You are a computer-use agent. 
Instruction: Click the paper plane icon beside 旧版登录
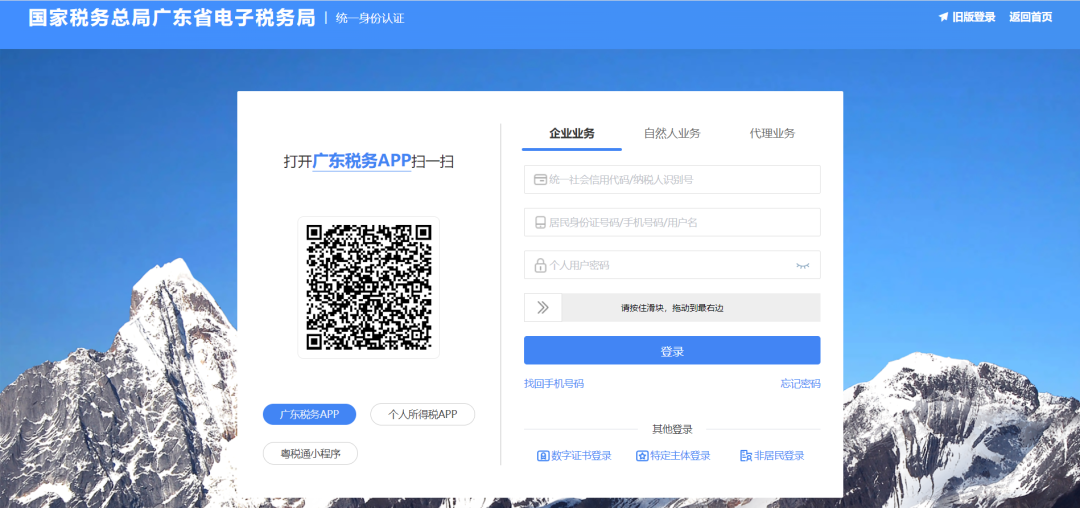943,17
